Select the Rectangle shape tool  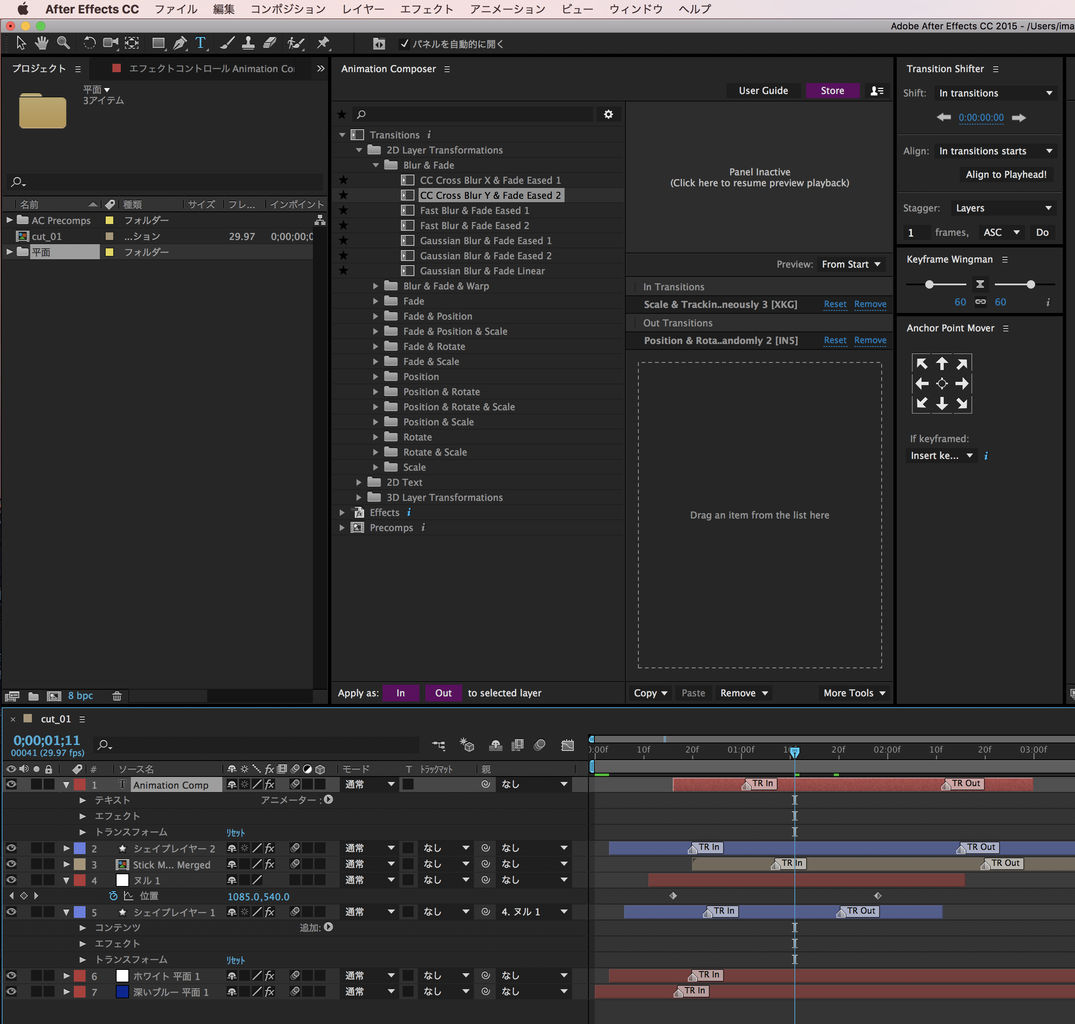pos(158,43)
